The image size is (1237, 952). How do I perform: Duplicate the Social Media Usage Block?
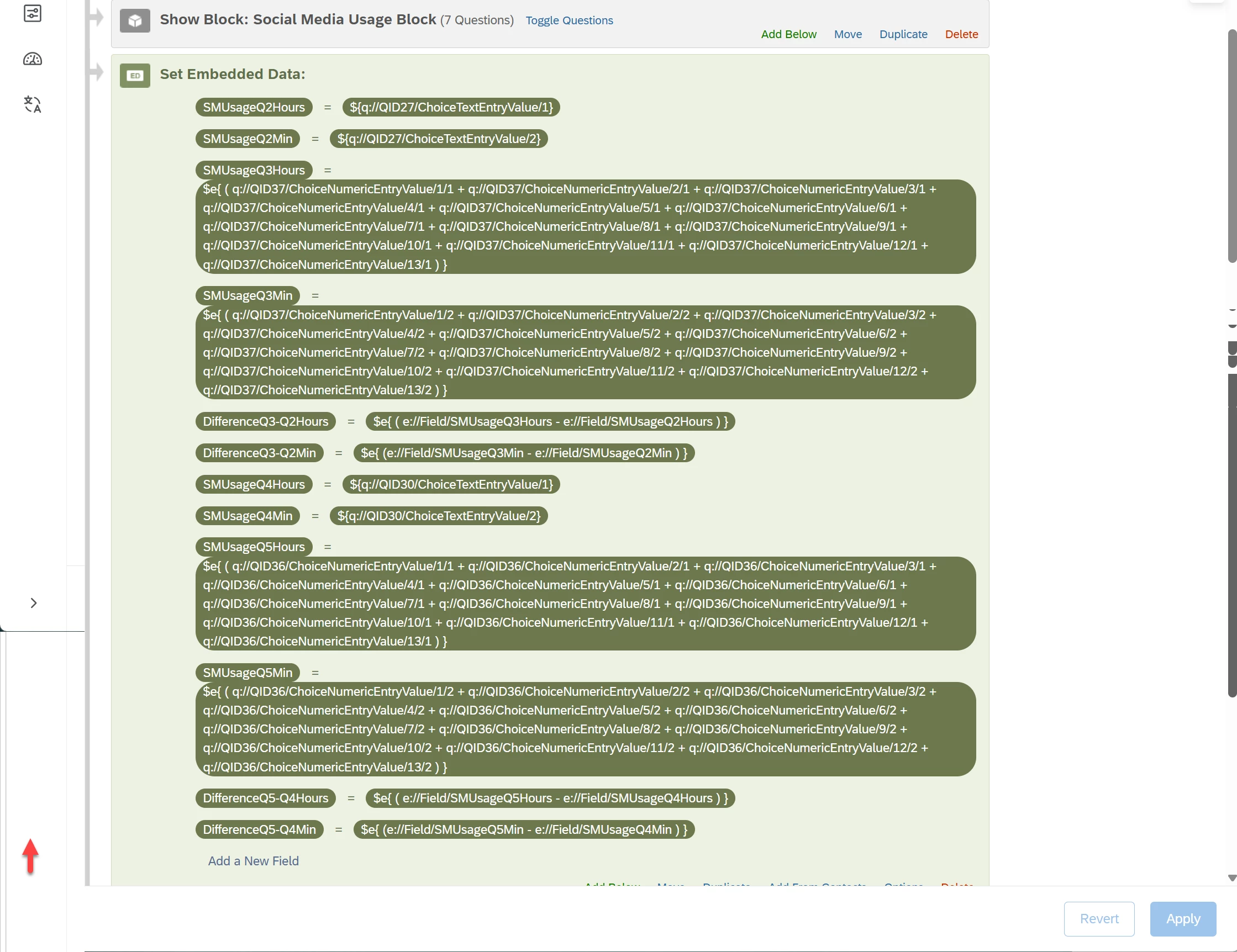[903, 34]
